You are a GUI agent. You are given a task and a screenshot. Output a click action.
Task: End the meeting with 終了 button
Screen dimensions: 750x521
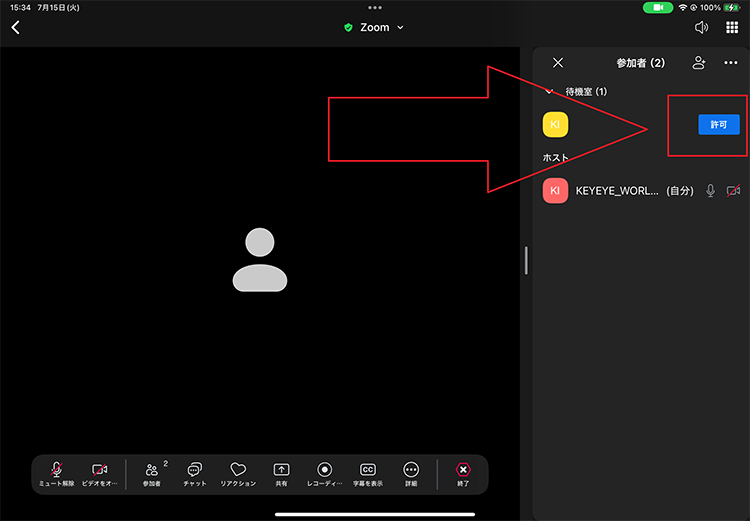[463, 470]
